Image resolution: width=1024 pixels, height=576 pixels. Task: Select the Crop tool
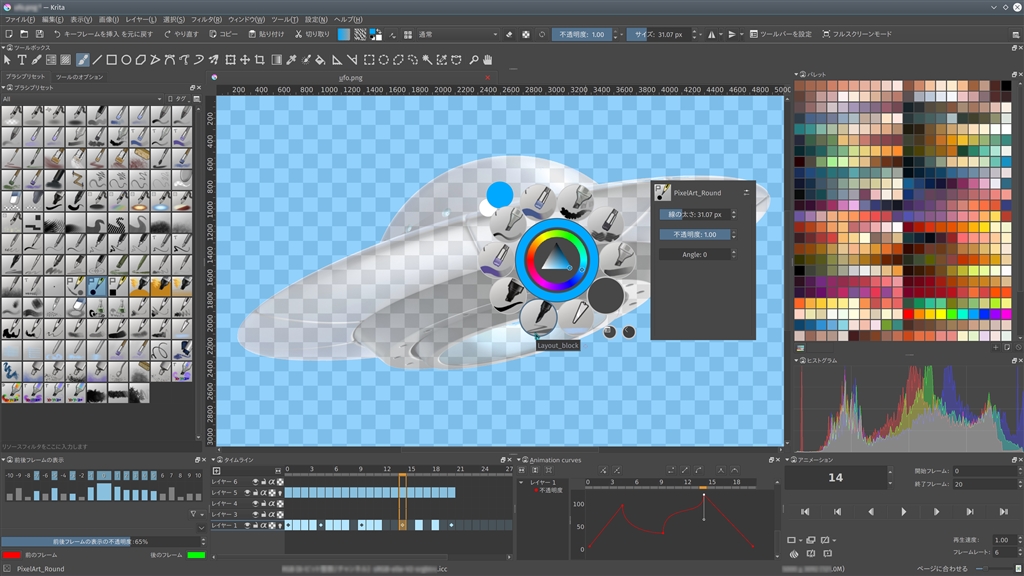tap(259, 60)
